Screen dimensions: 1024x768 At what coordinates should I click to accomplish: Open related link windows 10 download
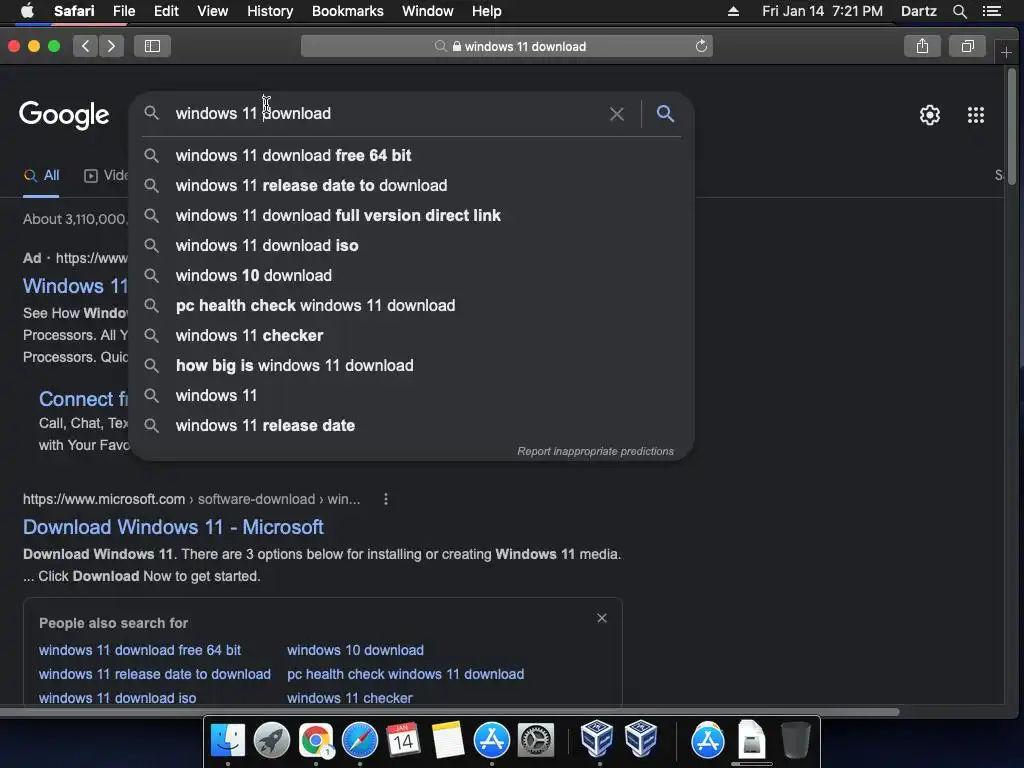[x=355, y=650]
